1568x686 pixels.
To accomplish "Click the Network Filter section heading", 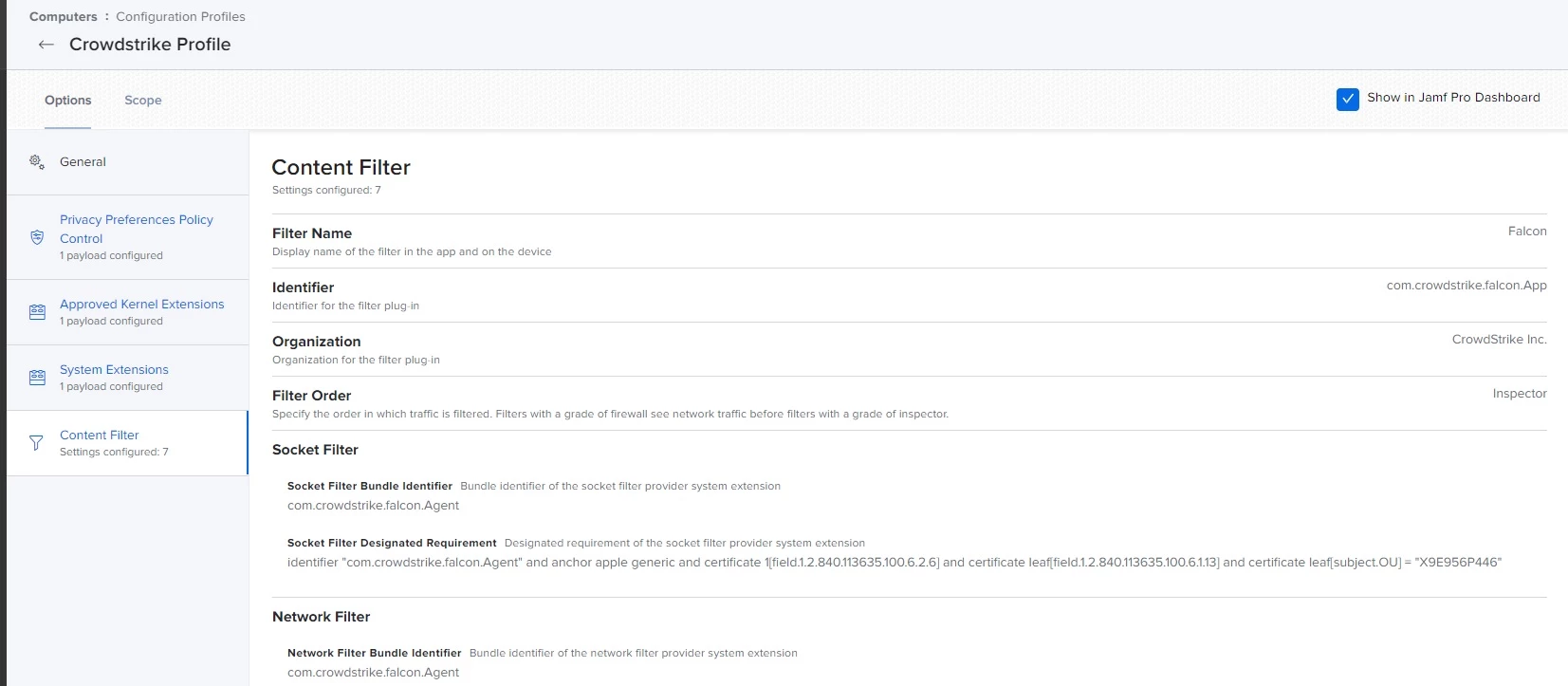I will coord(321,617).
